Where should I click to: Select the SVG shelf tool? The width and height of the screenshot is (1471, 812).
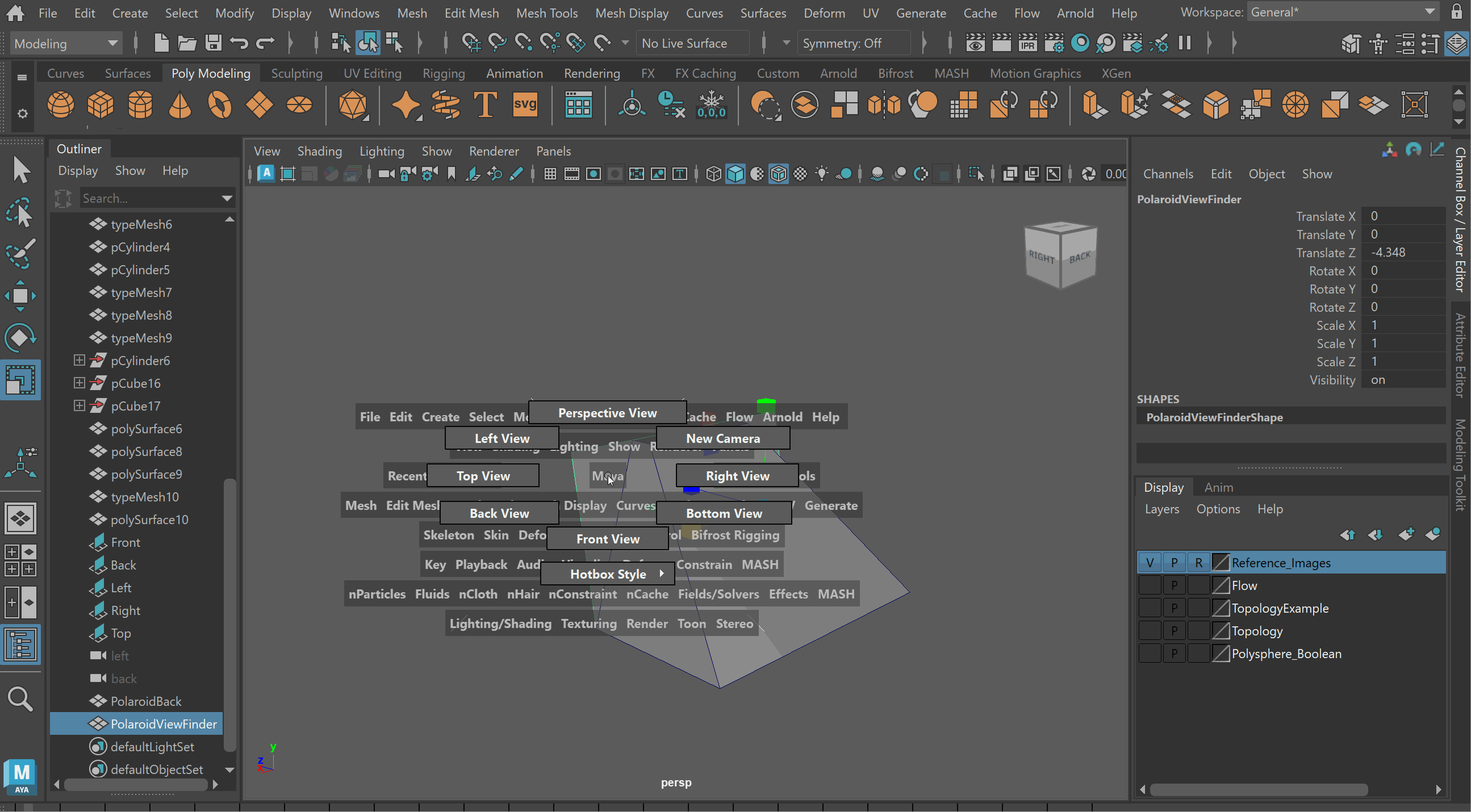pos(525,105)
